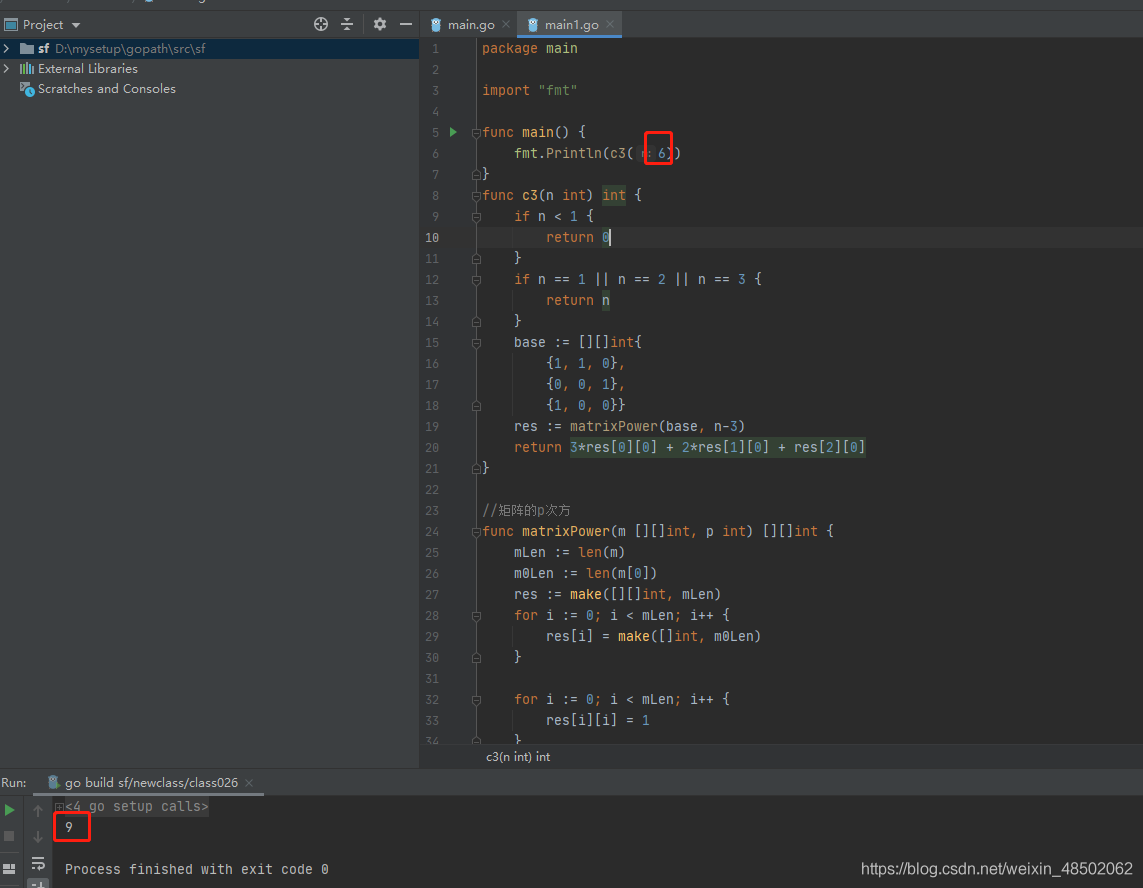
Task: Open Project panel gear settings
Action: [x=380, y=24]
